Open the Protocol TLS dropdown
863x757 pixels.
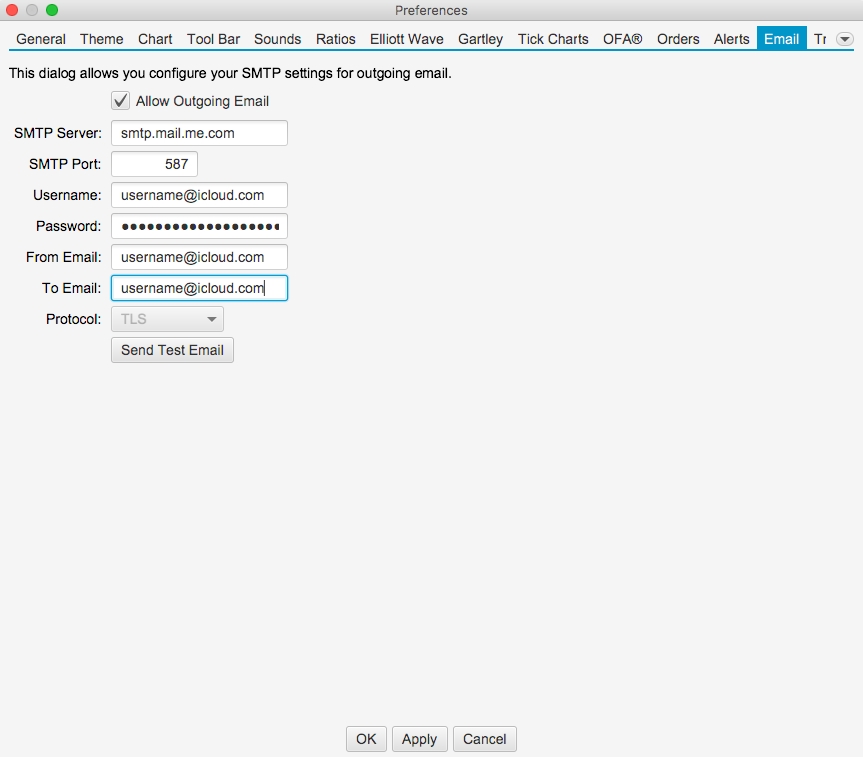pos(167,319)
